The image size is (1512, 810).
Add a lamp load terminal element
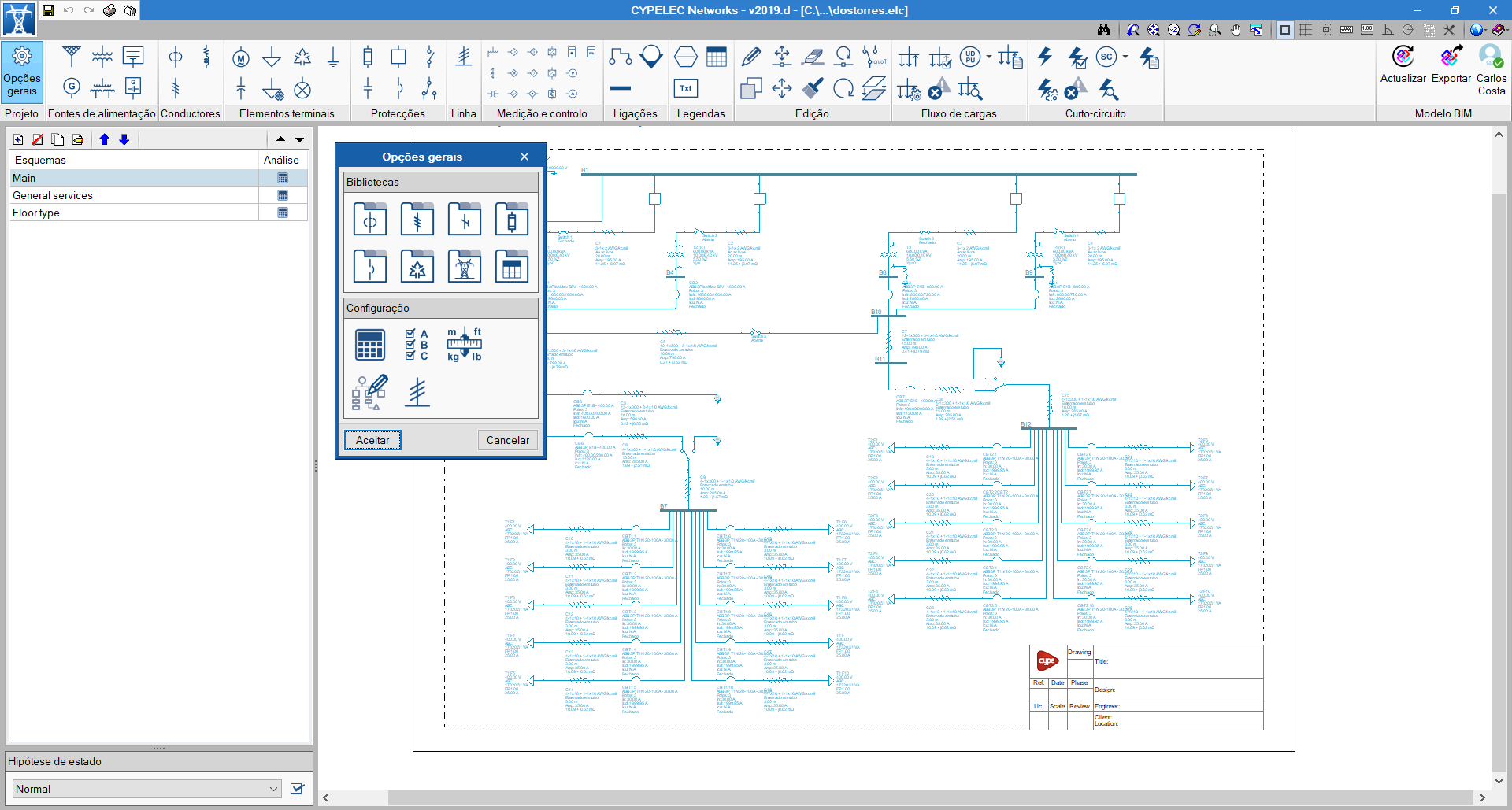click(302, 89)
